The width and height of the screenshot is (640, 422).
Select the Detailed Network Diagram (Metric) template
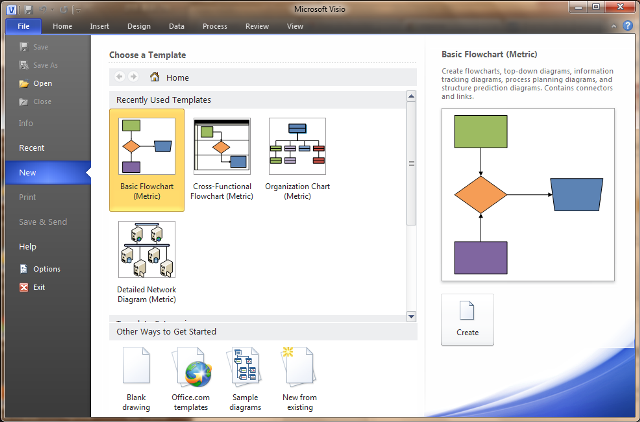(147, 263)
